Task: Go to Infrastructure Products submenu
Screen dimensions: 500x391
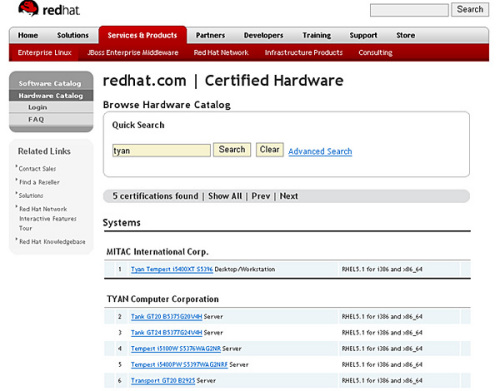Action: 304,53
